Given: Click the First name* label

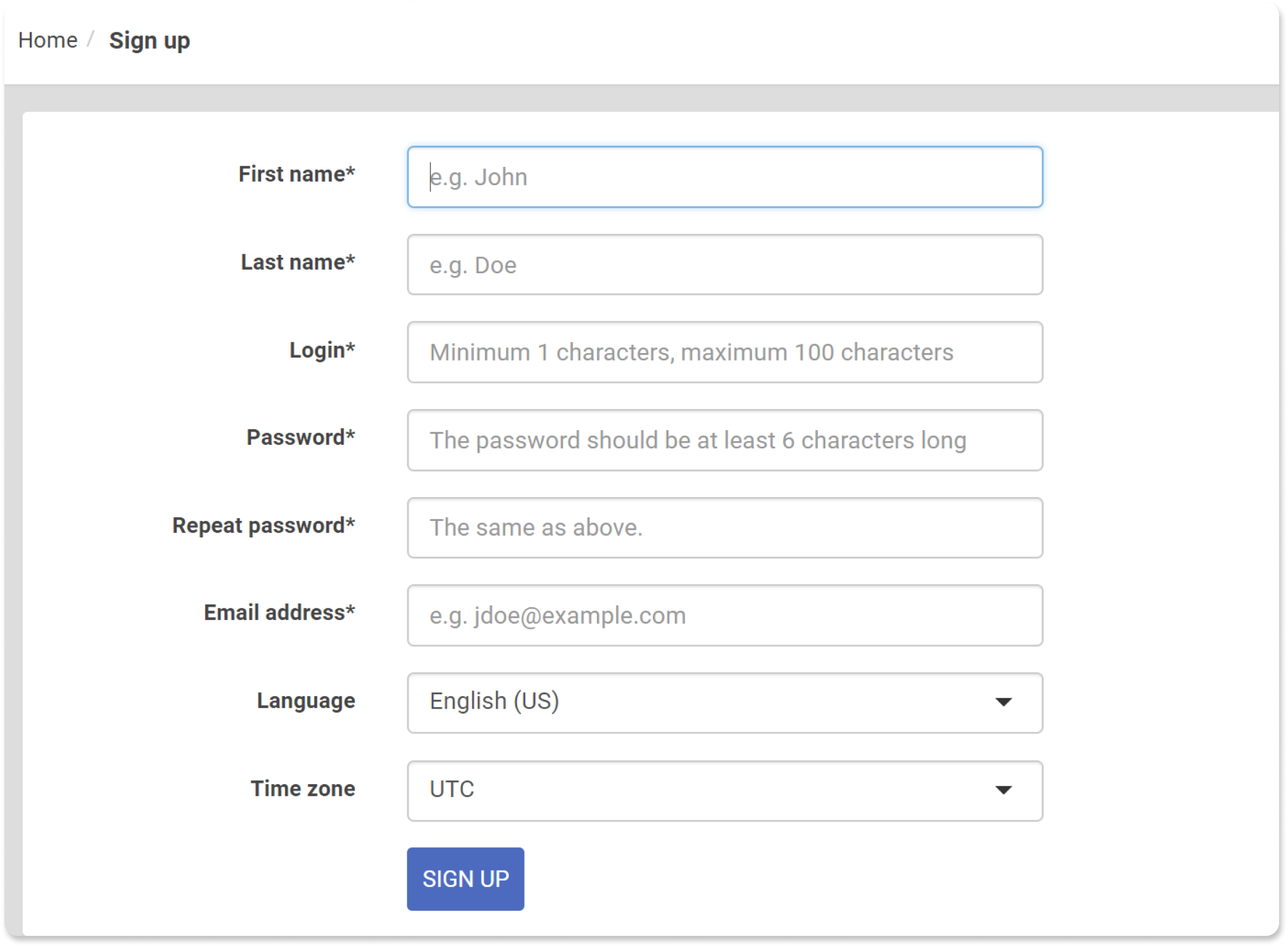Looking at the screenshot, I should point(297,173).
